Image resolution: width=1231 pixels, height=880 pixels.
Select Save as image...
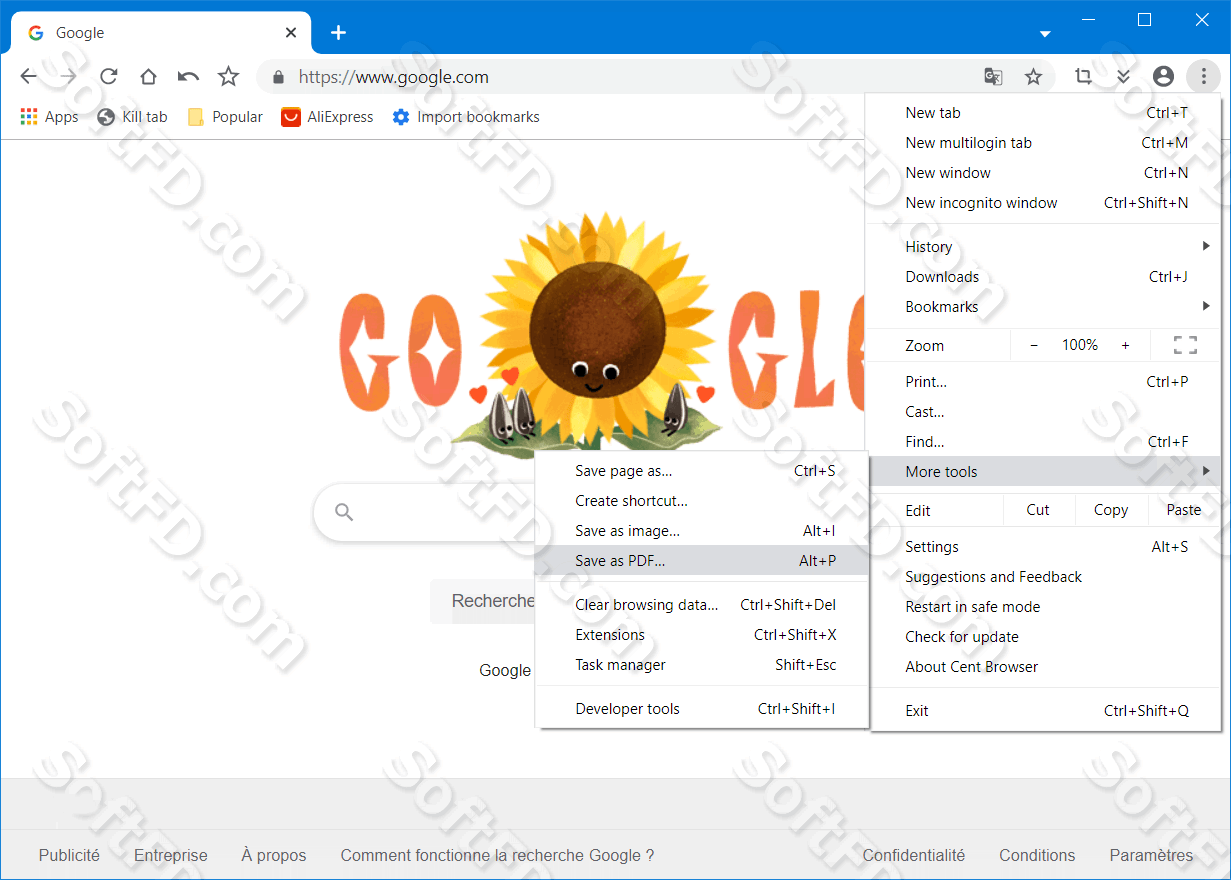pyautogui.click(x=702, y=531)
